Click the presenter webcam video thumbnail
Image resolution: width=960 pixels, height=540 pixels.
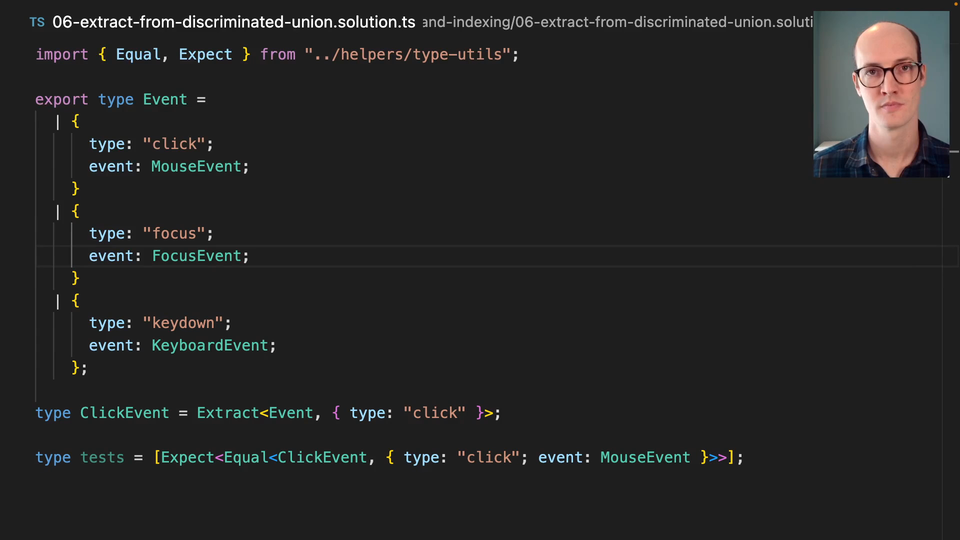coord(881,95)
